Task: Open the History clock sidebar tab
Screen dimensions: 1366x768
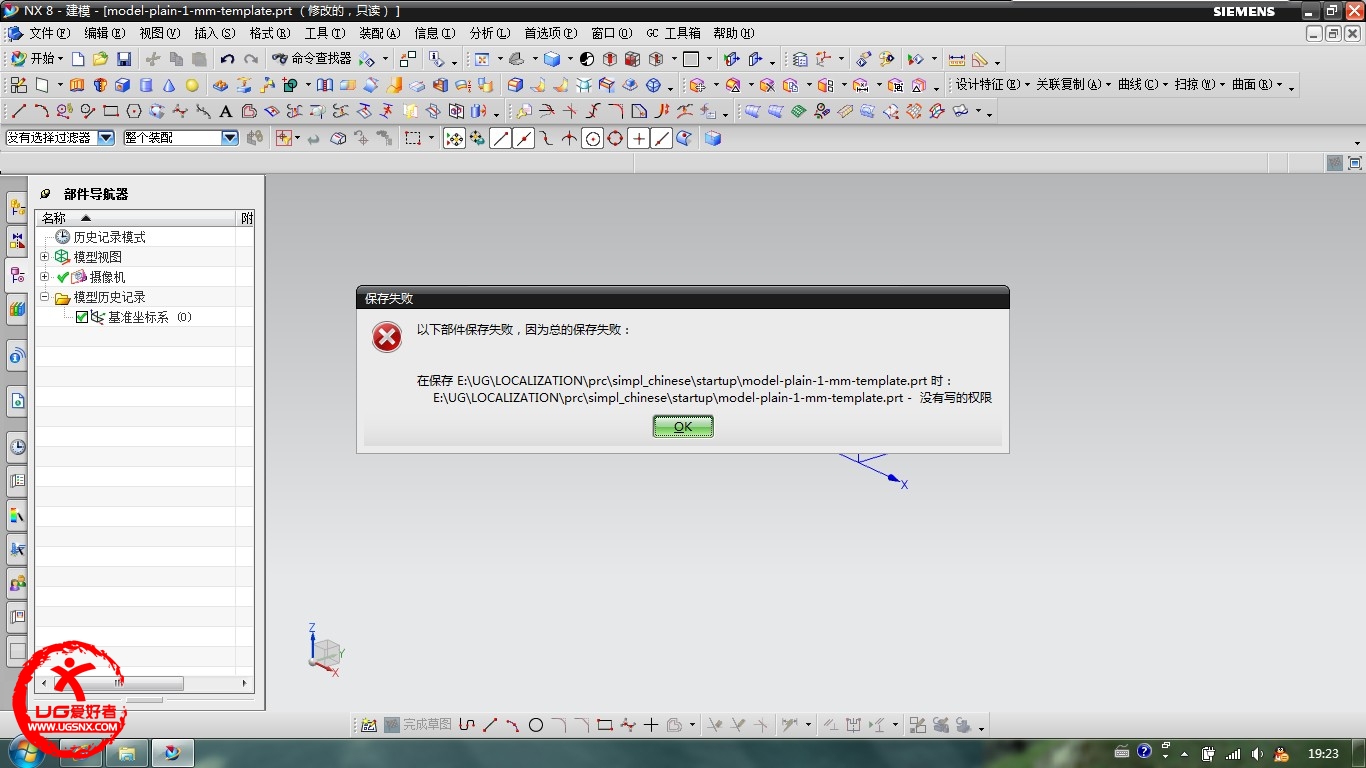Action: click(x=17, y=446)
